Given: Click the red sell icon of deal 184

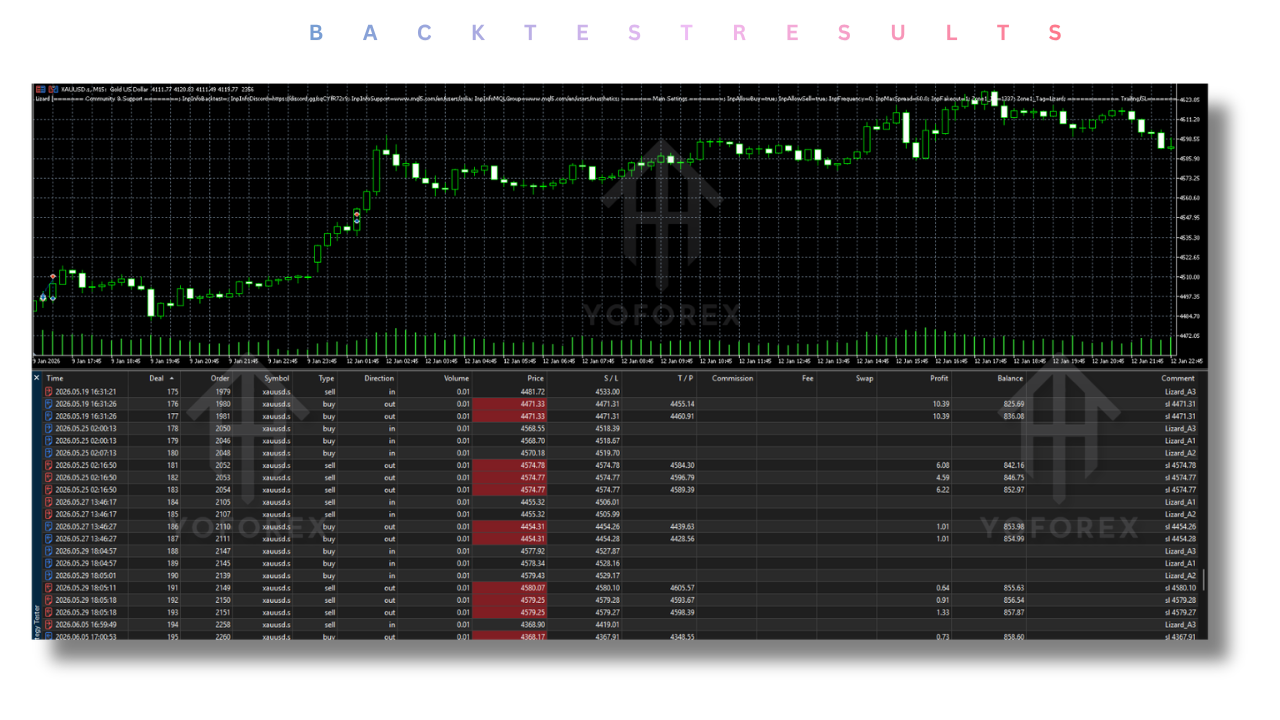Looking at the screenshot, I should (49, 502).
